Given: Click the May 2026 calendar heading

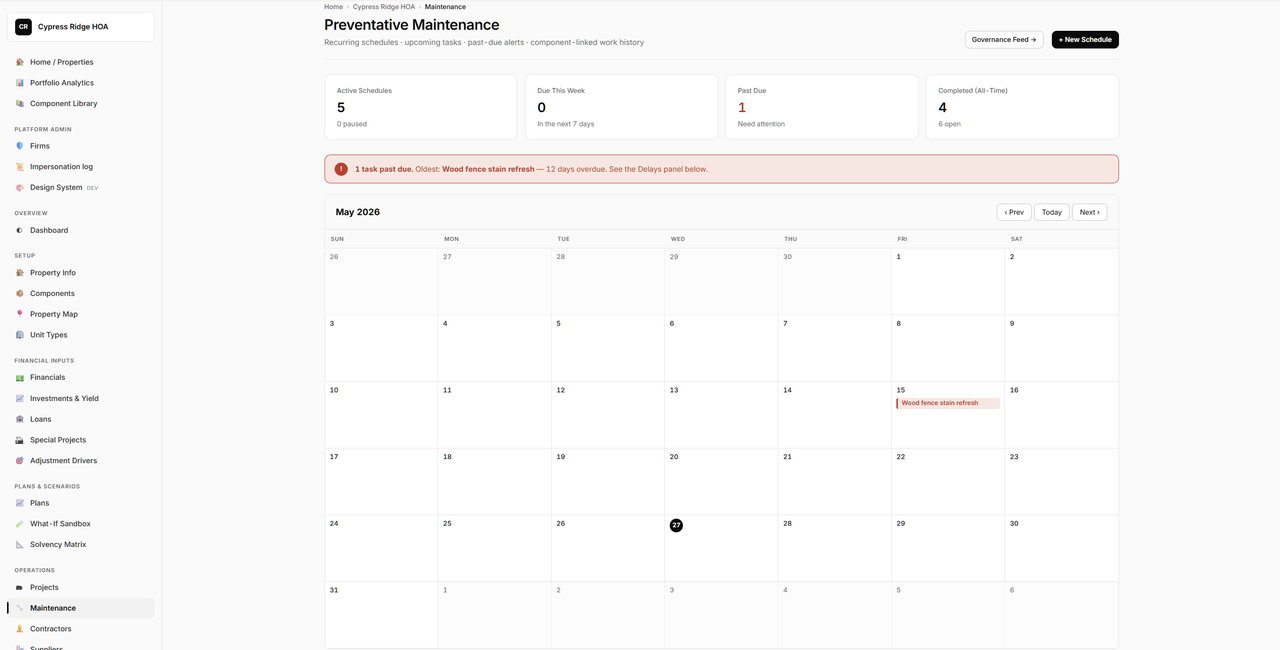Looking at the screenshot, I should 358,212.
